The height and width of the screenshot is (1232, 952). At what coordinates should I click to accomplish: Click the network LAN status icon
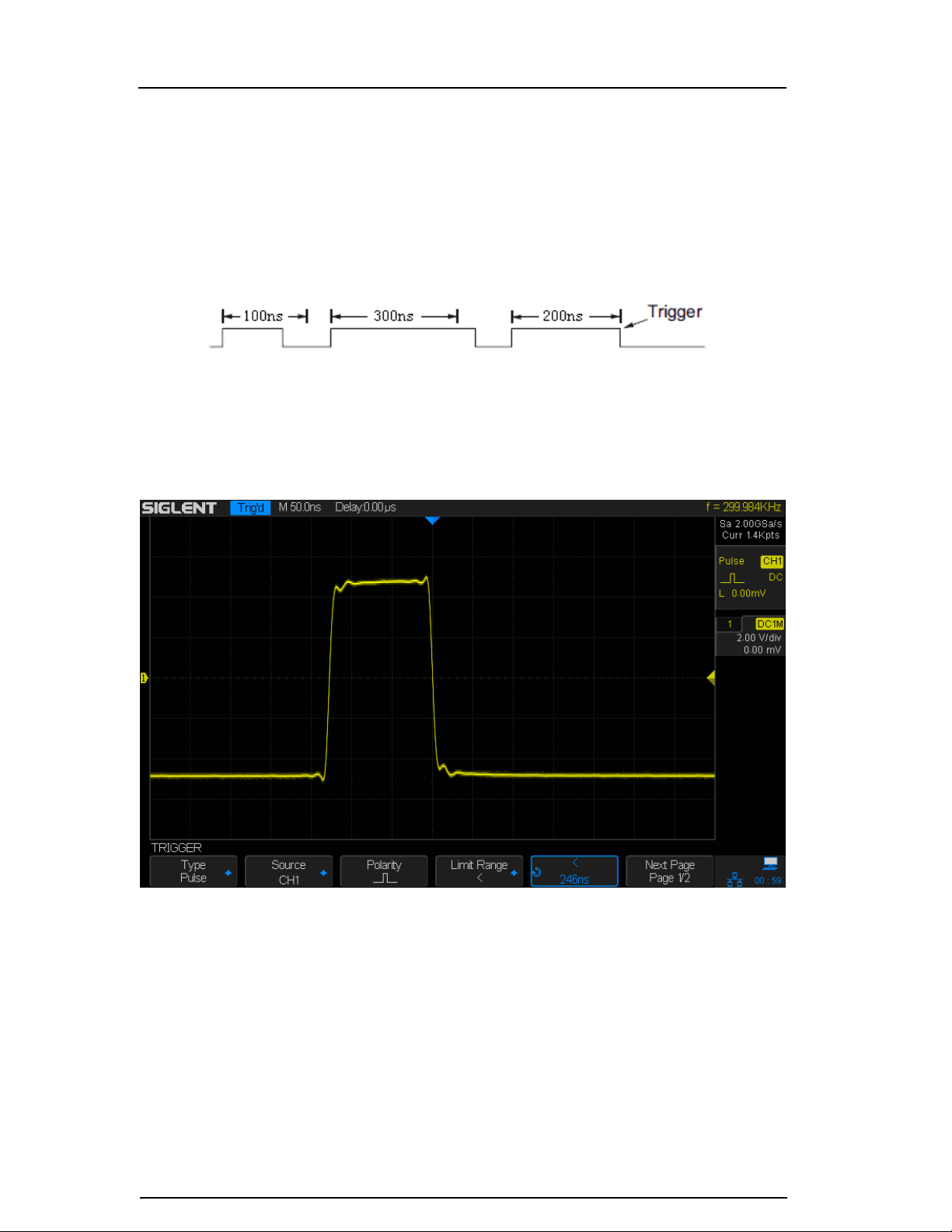[x=734, y=879]
